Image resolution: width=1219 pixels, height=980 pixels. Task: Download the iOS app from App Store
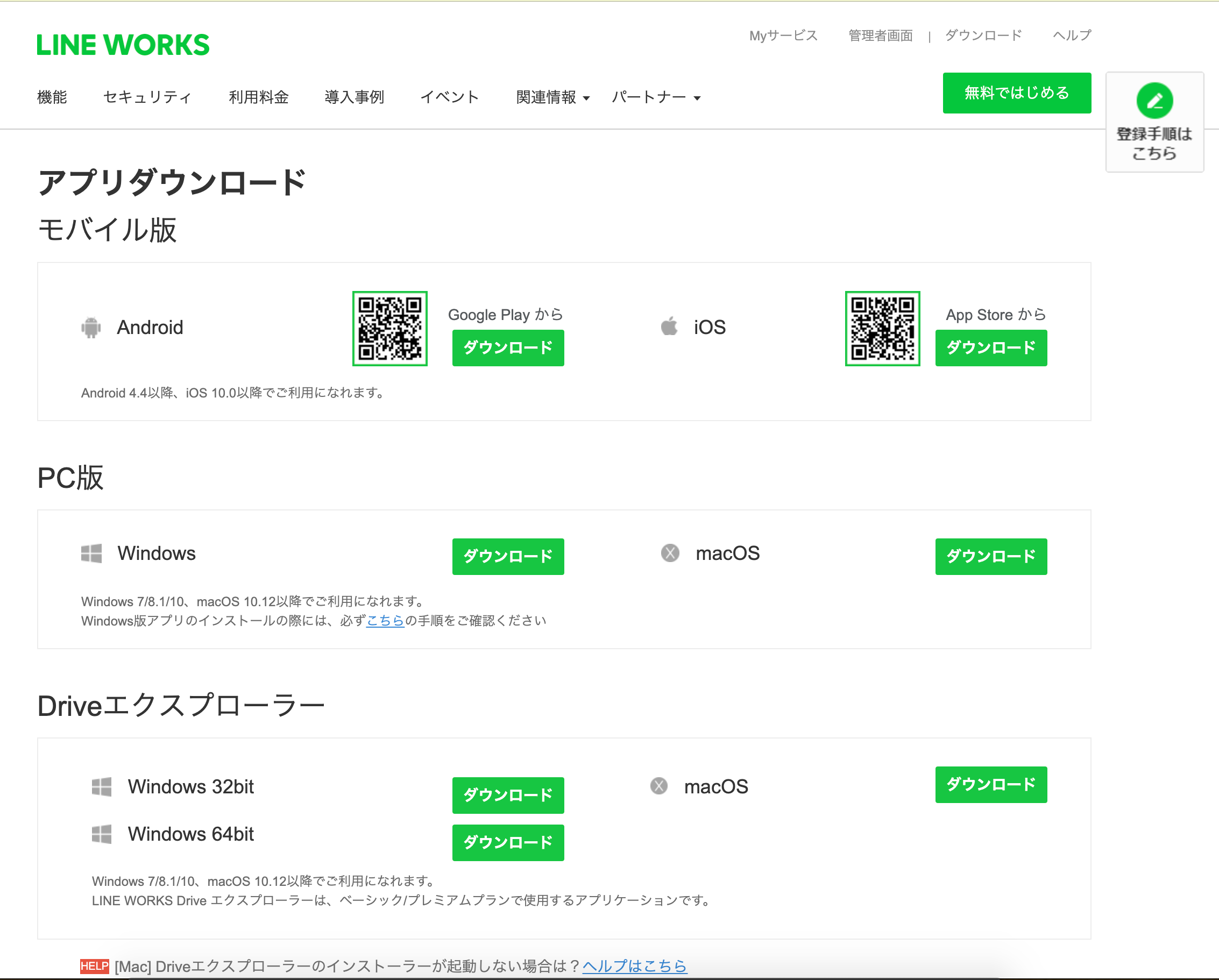(990, 347)
